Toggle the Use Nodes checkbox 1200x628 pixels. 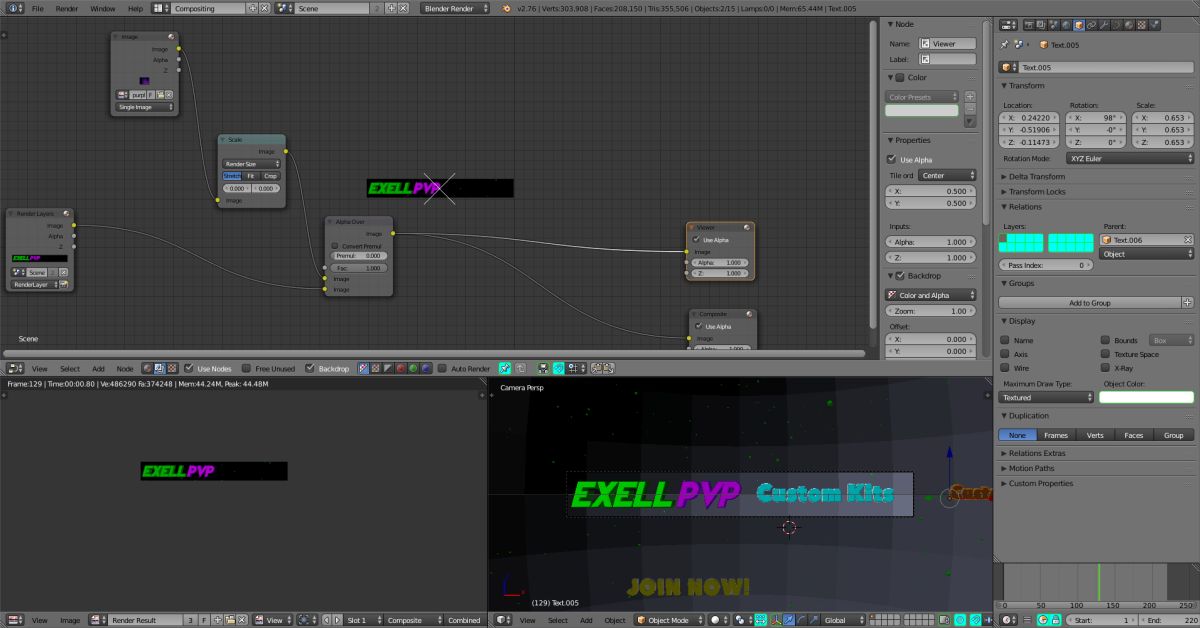click(x=189, y=368)
